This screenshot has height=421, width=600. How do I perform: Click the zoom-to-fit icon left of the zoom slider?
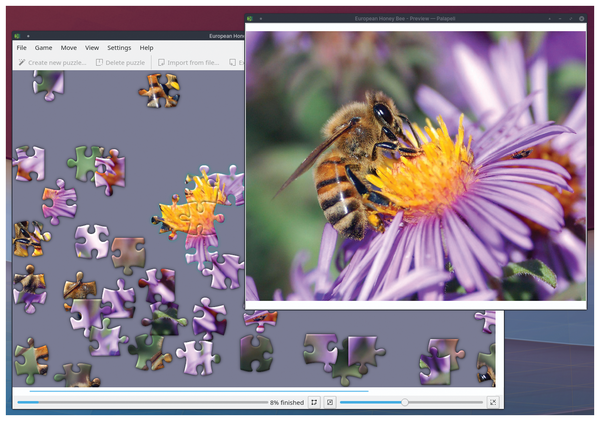click(x=330, y=402)
